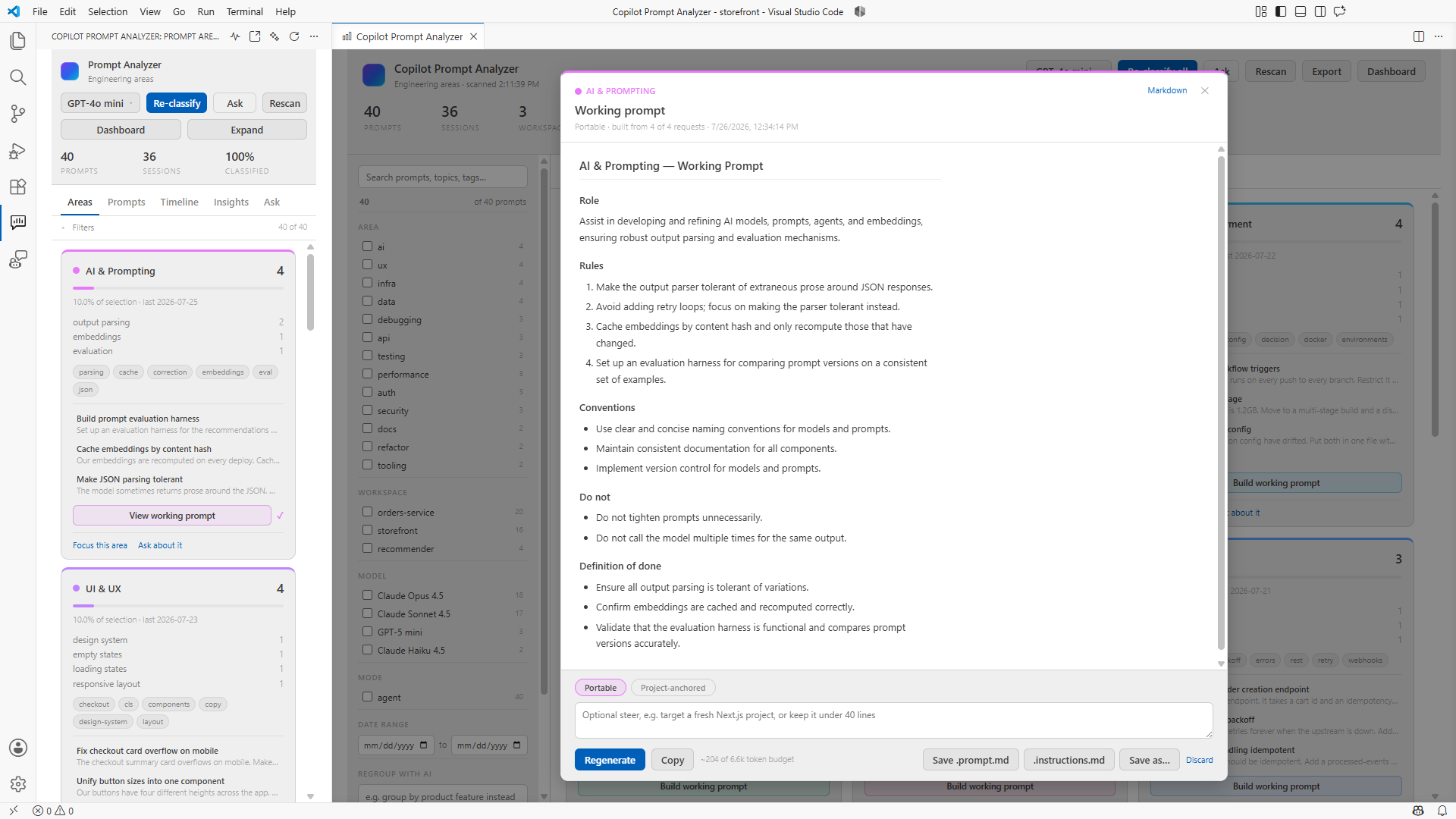Click the .instructions.md button
The width and height of the screenshot is (1456, 819).
click(x=1068, y=760)
